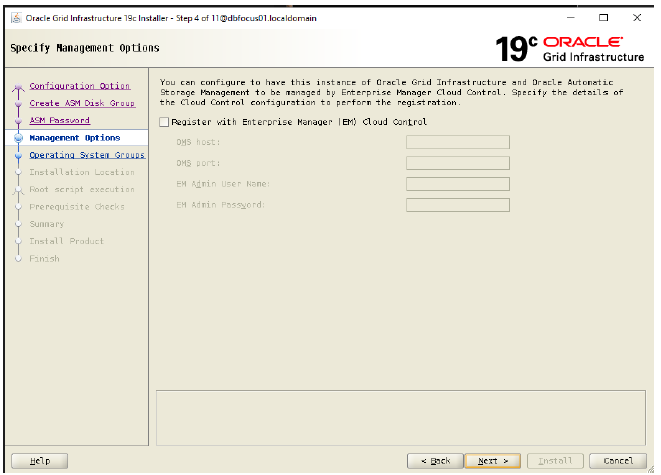Click the OMS port input field

point(457,163)
